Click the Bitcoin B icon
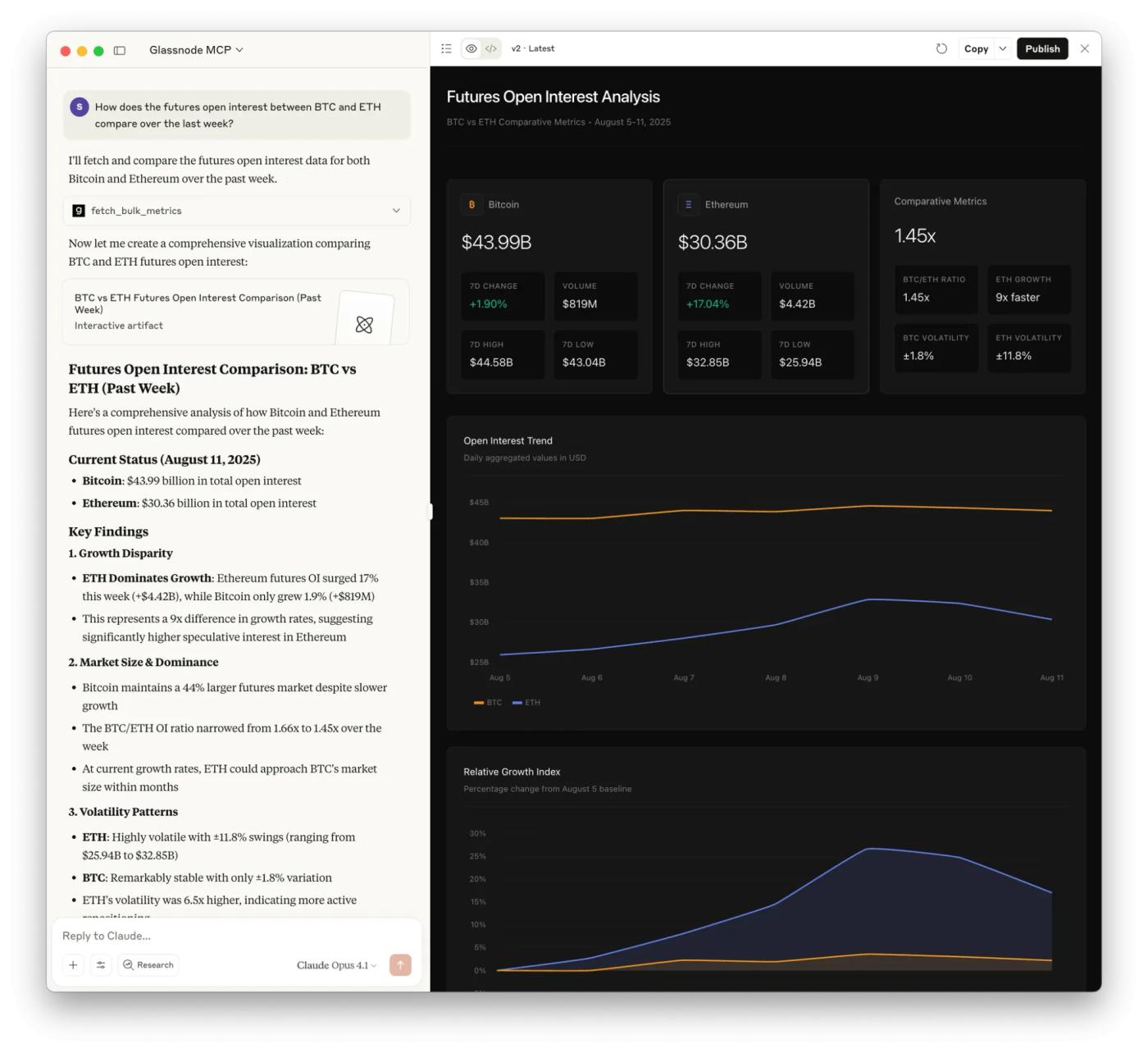This screenshot has width=1148, height=1053. [471, 204]
